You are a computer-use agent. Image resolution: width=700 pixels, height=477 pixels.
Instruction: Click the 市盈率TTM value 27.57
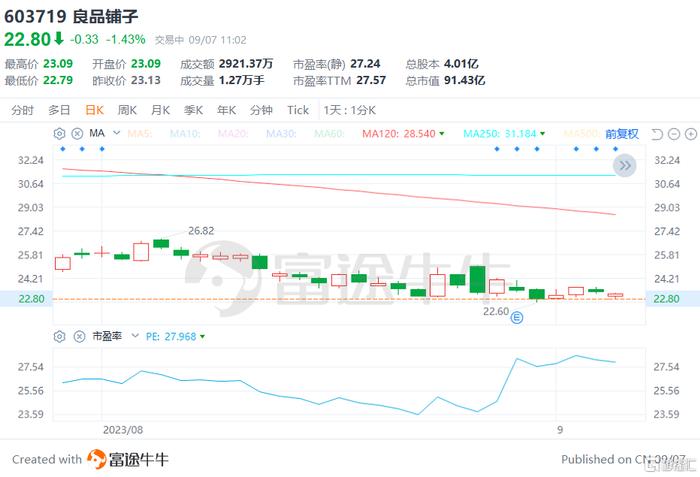click(371, 80)
